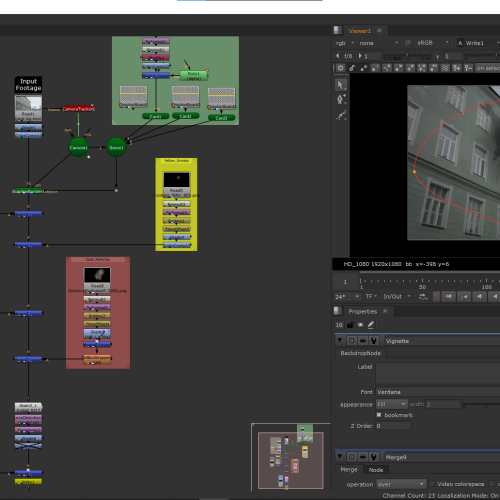Viewport: 500px width, 500px height.
Task: Open the A input Write1 dropdown
Action: pos(478,43)
